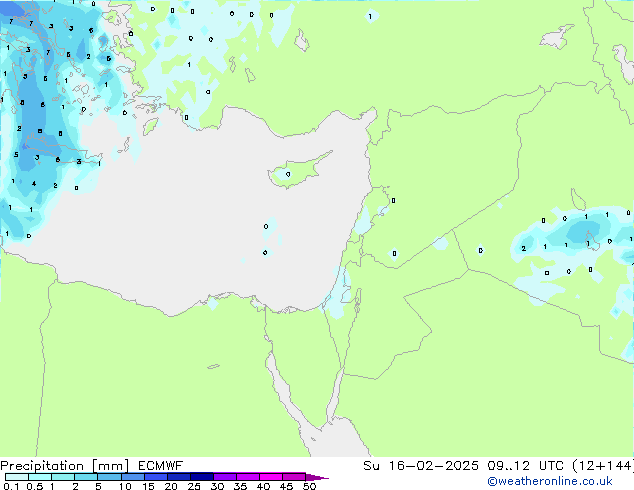Click the island of Cyprus on the map
The height and width of the screenshot is (490, 634).
298,171
